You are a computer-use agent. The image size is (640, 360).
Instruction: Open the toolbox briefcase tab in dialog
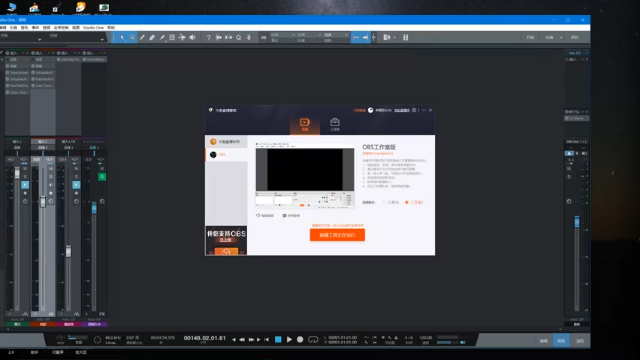[x=335, y=124]
